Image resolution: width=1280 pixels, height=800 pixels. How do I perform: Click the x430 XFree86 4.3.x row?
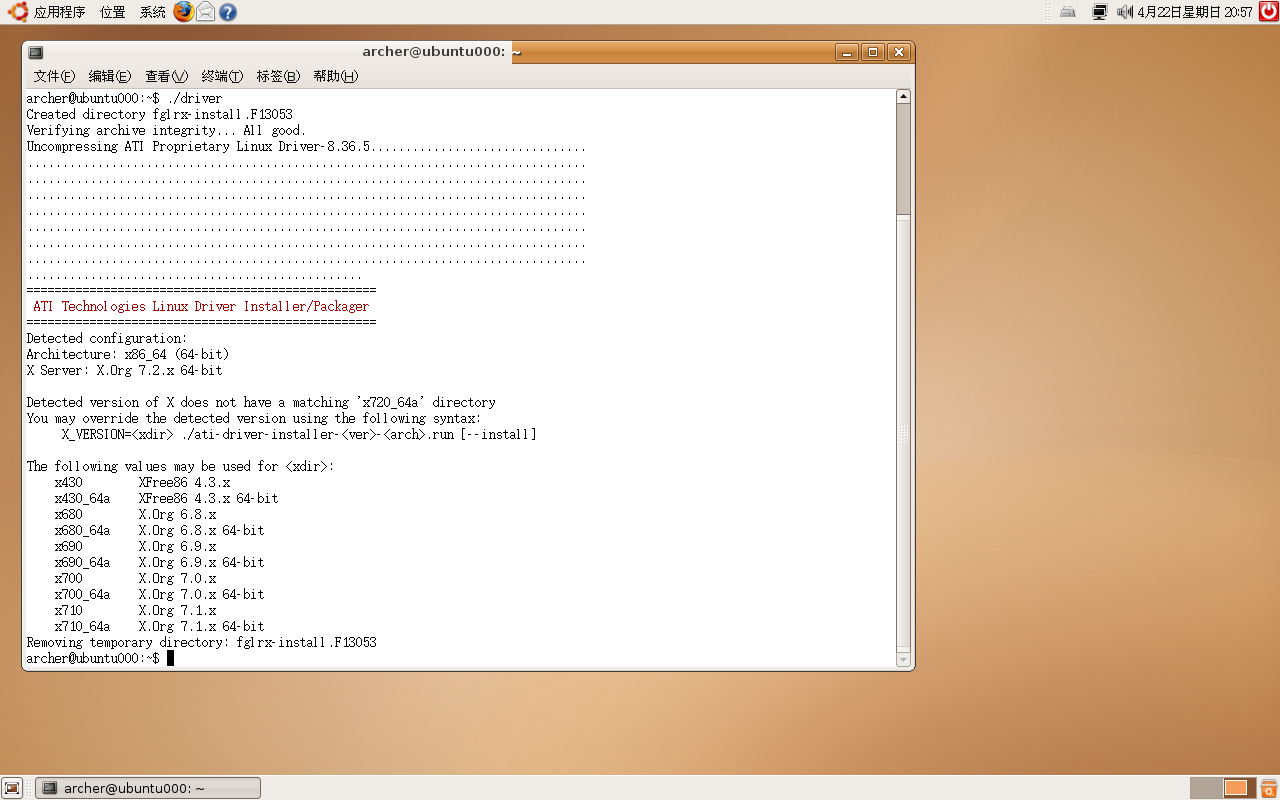(x=142, y=482)
